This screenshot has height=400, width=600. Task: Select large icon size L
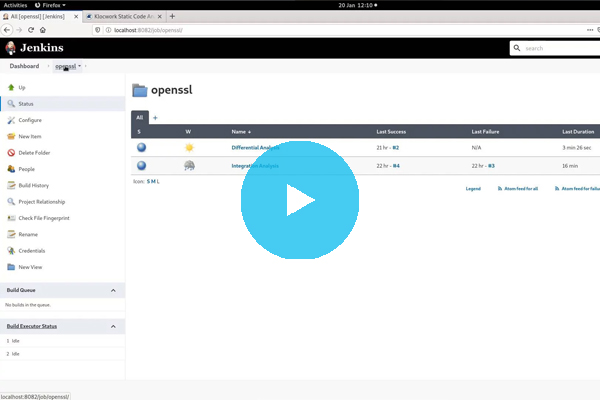pyautogui.click(x=158, y=181)
